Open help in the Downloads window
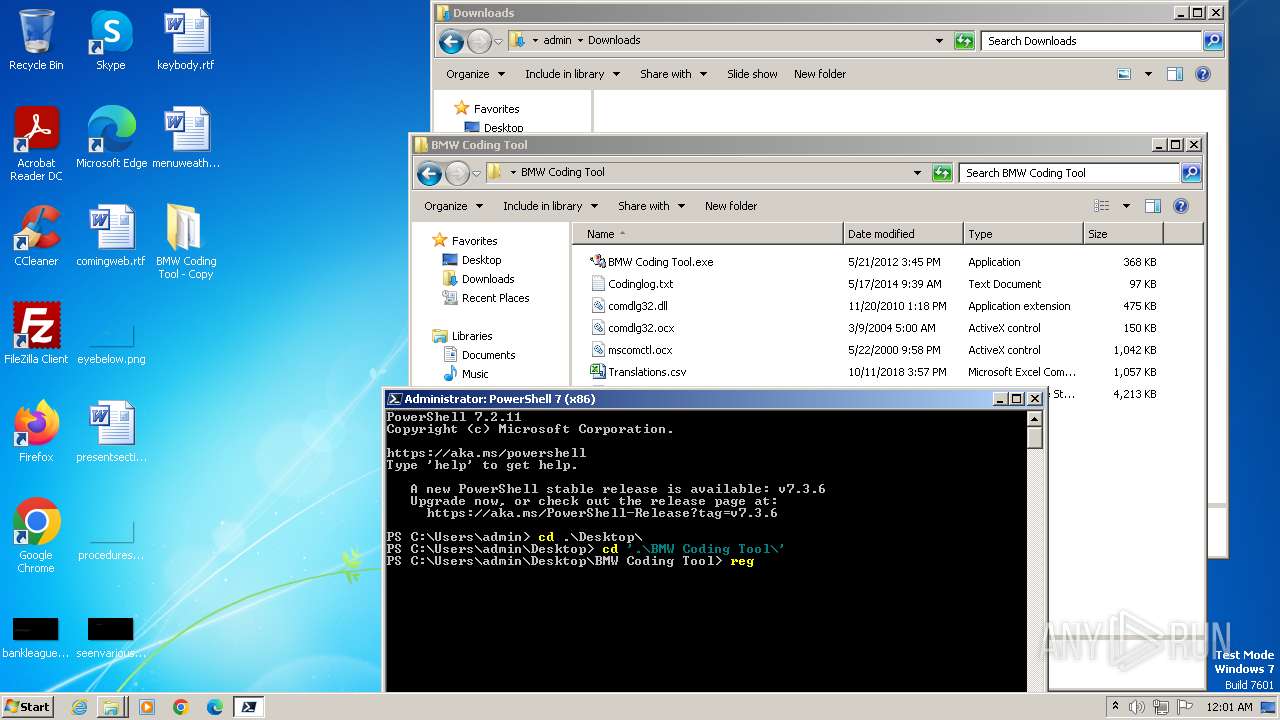Screen dimensions: 1280x720 pos(1203,74)
